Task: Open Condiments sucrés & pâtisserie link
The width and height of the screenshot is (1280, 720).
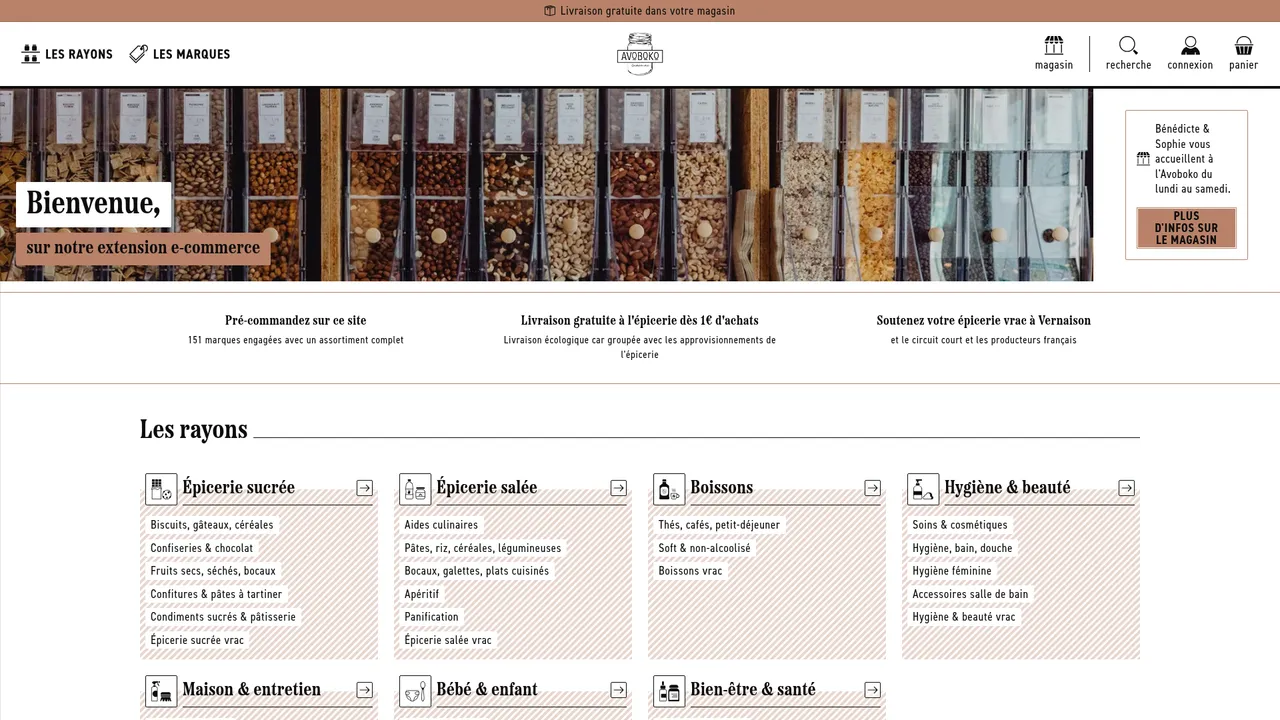Action: [x=223, y=617]
